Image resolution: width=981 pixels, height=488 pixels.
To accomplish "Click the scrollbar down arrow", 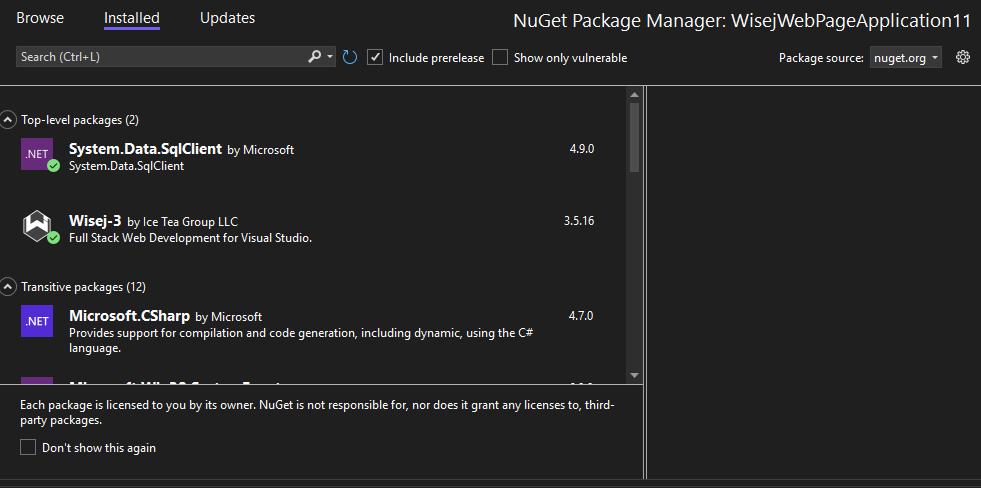I will [634, 375].
